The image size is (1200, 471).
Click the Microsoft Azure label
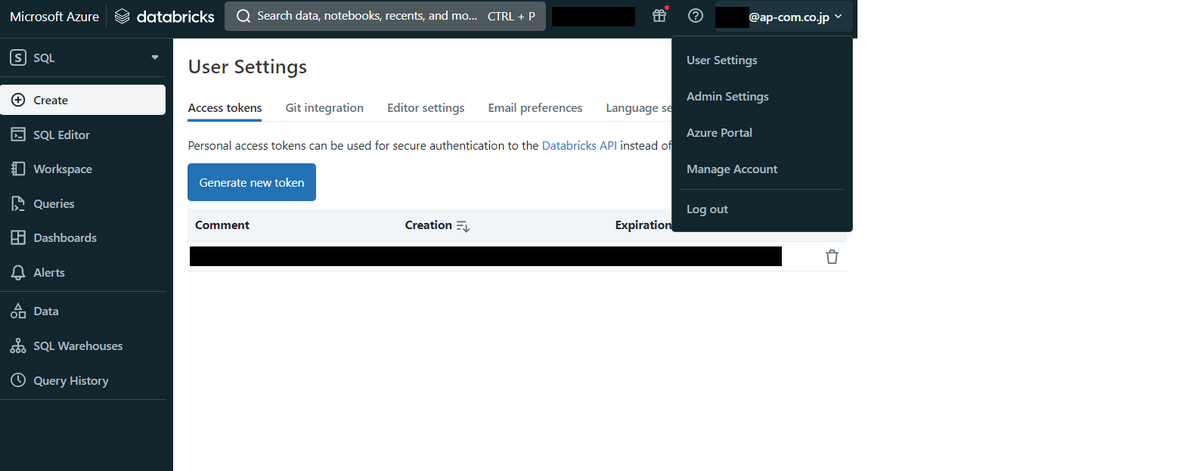tap(54, 16)
